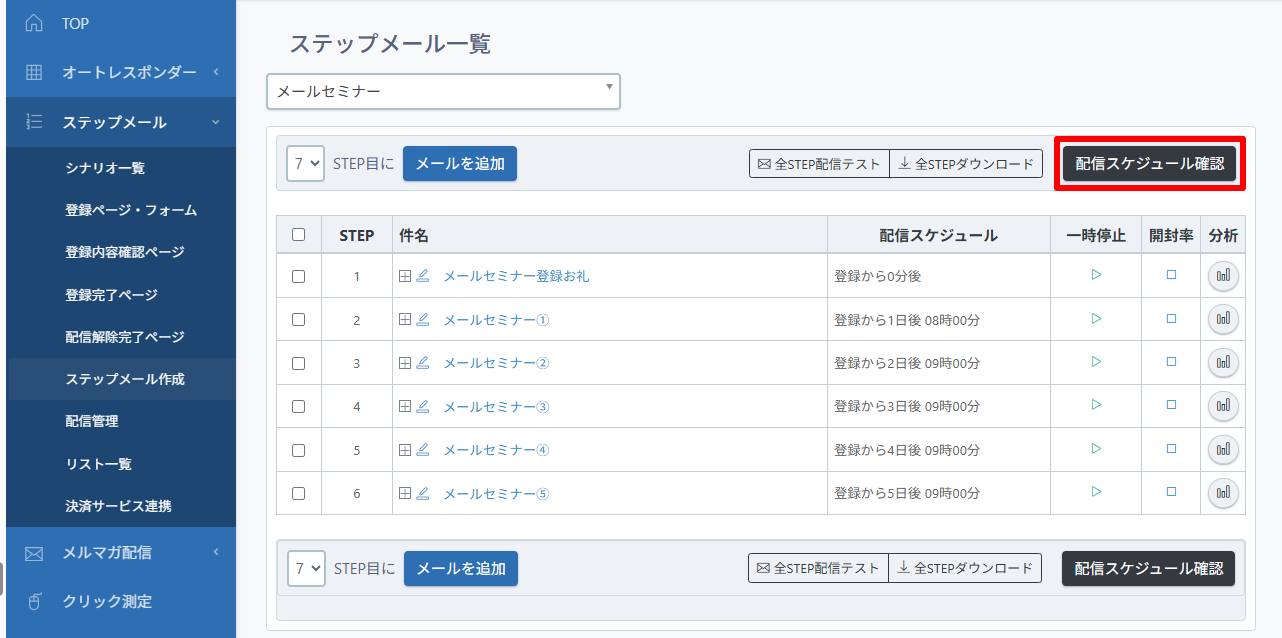Click 全STEPダウンロード in the bottom toolbar
This screenshot has height=638, width=1282.
pos(965,568)
